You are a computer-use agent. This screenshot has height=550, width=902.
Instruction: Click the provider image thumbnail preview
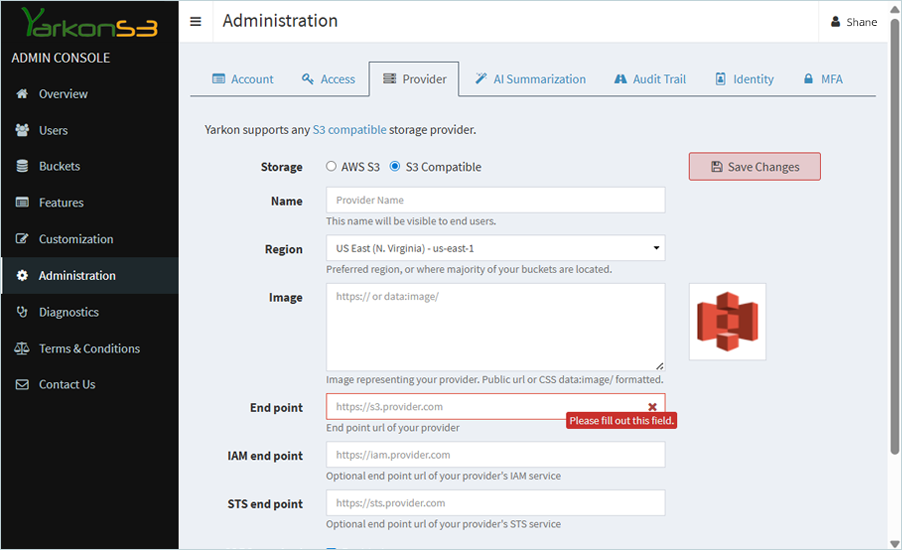coord(727,321)
